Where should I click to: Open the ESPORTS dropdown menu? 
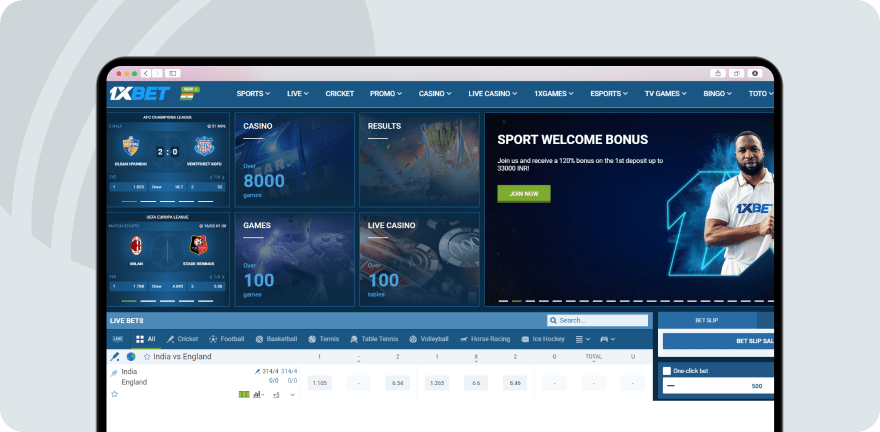click(609, 94)
